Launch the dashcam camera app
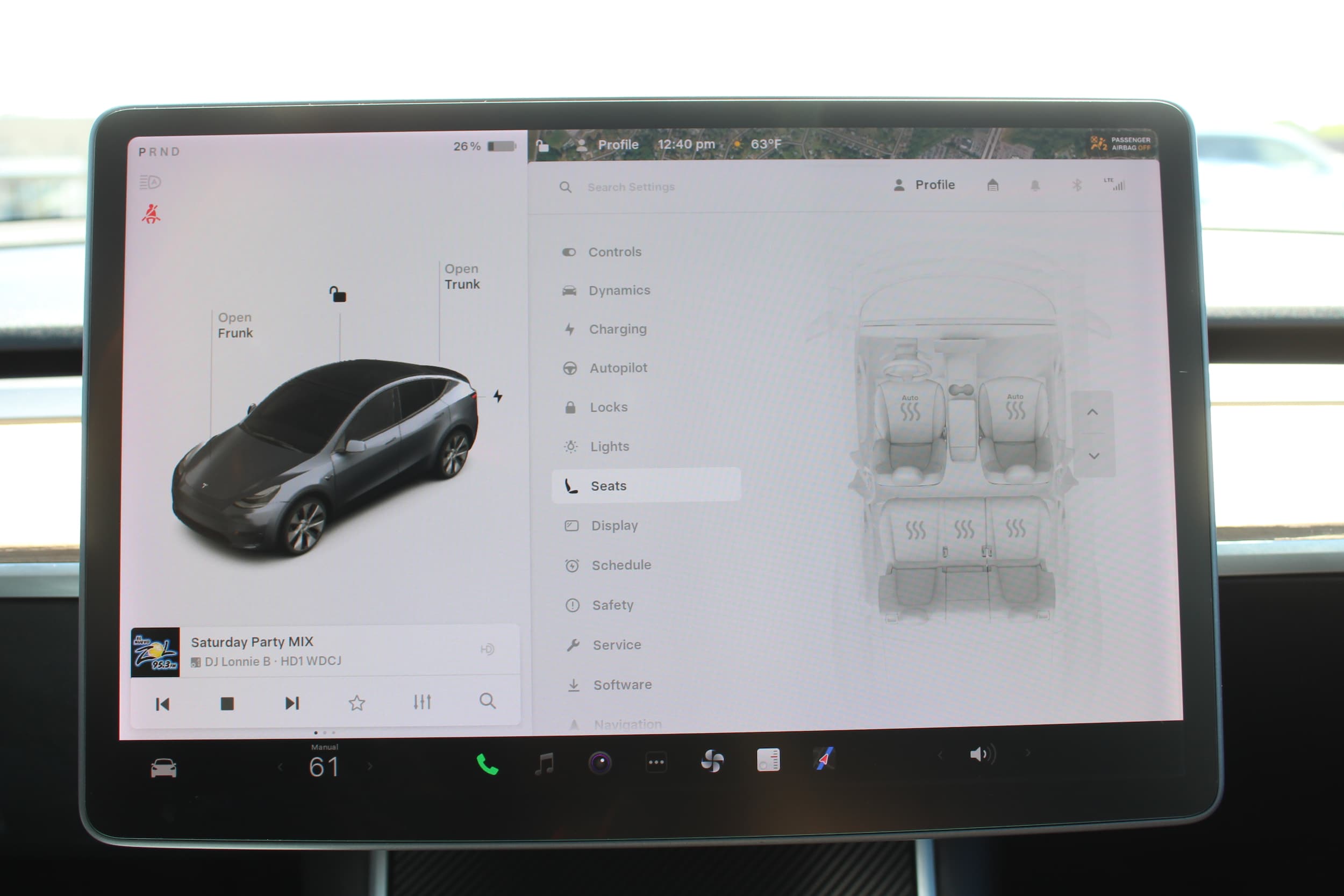Viewport: 1344px width, 896px height. click(600, 763)
